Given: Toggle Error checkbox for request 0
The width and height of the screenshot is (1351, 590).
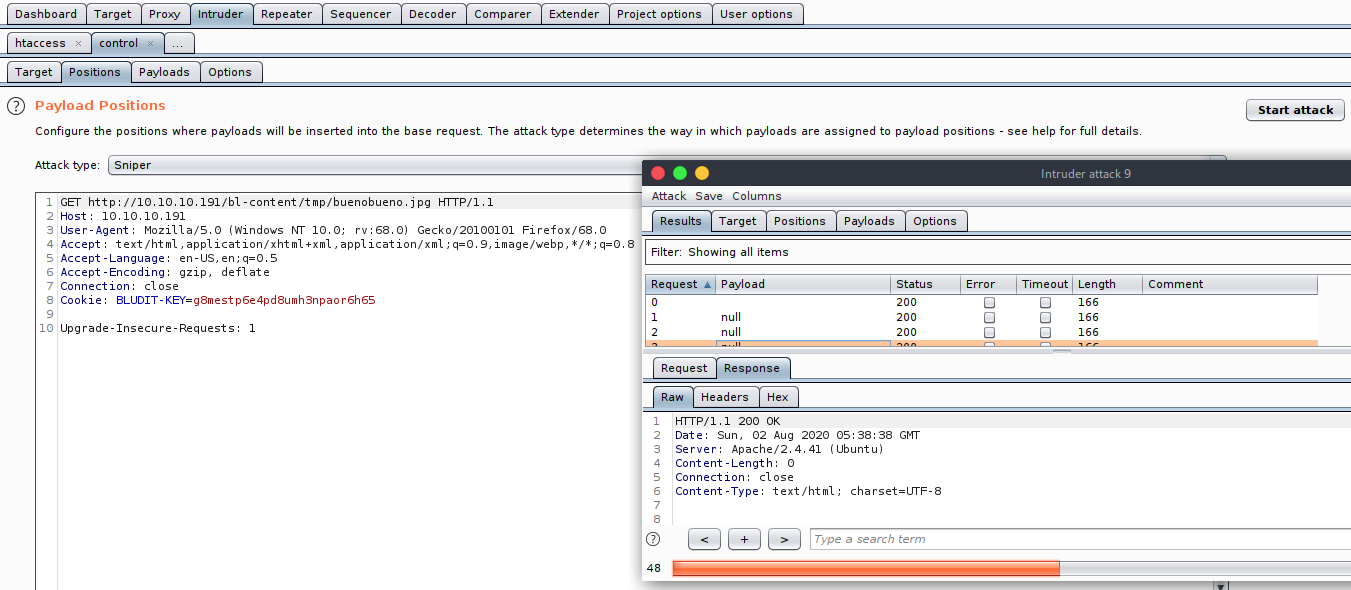Looking at the screenshot, I should (x=989, y=302).
